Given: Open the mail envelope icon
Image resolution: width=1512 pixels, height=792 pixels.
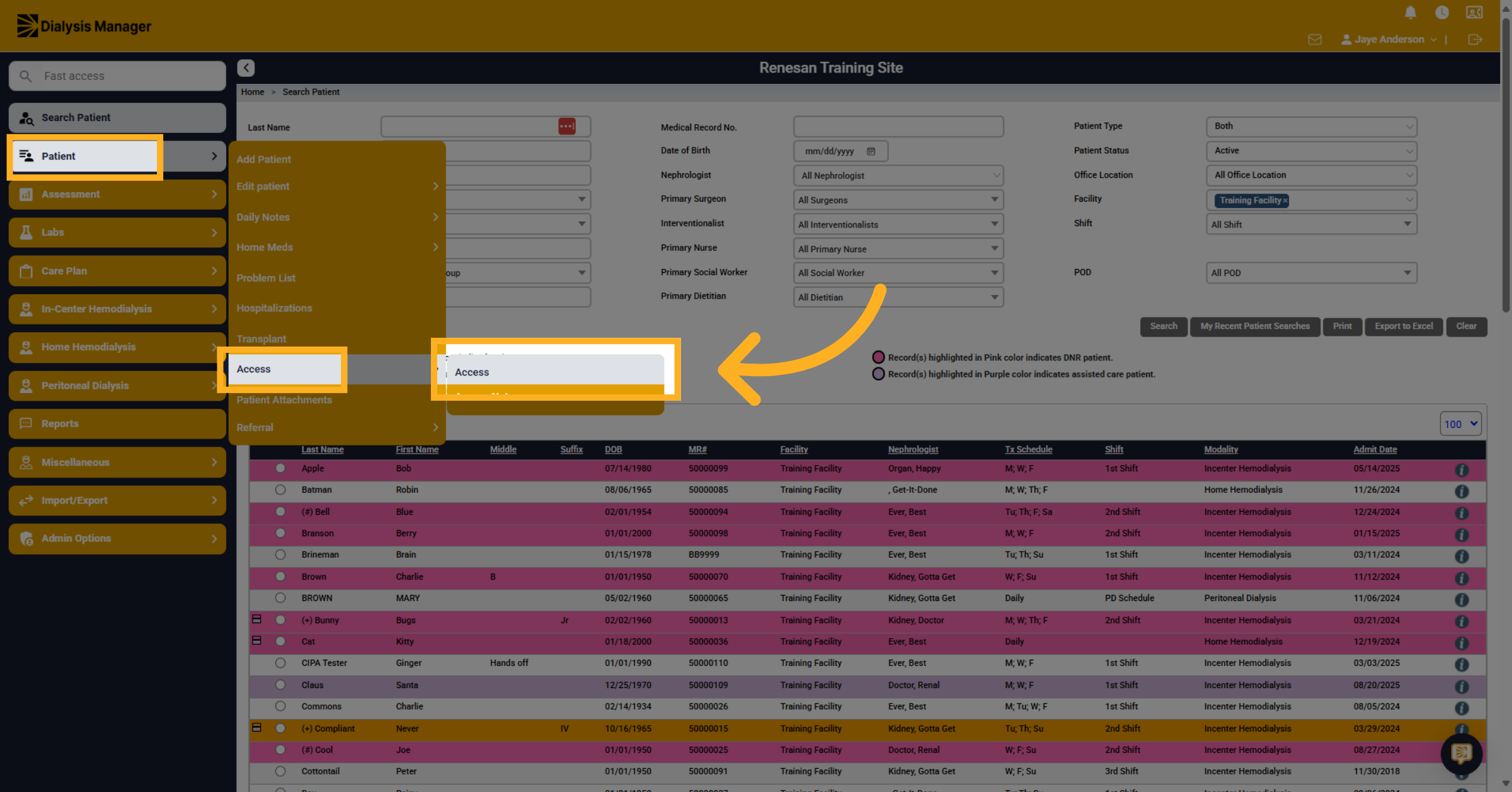Looking at the screenshot, I should [1315, 40].
